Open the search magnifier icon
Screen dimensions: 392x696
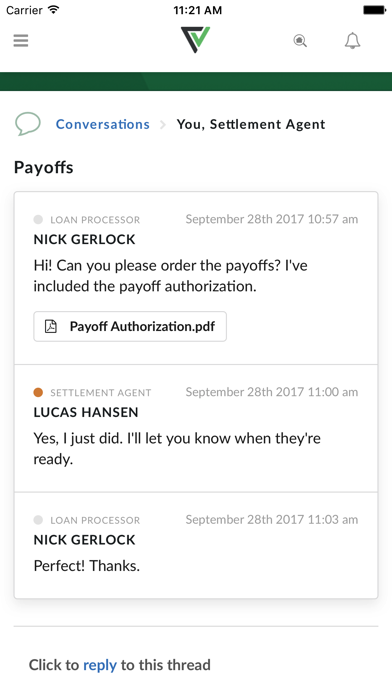[x=300, y=41]
